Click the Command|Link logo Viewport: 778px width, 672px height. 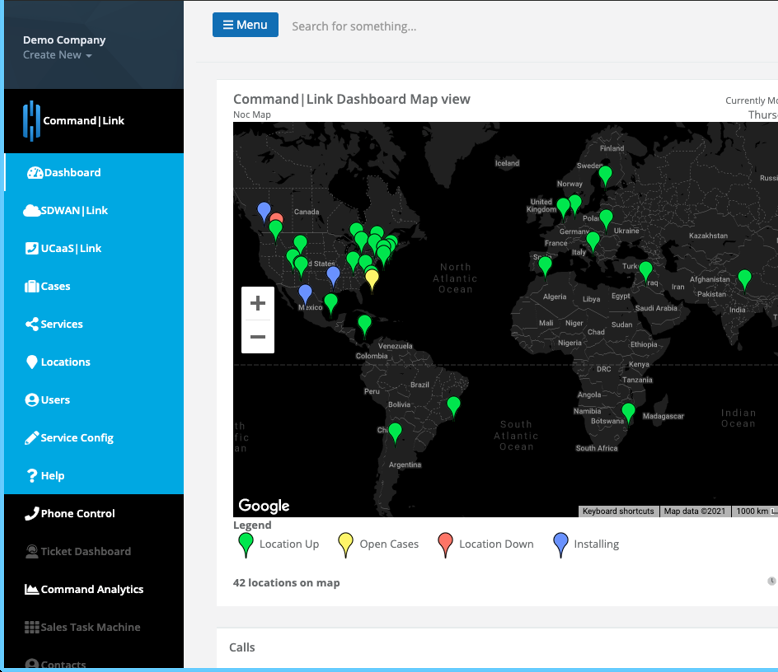73,121
